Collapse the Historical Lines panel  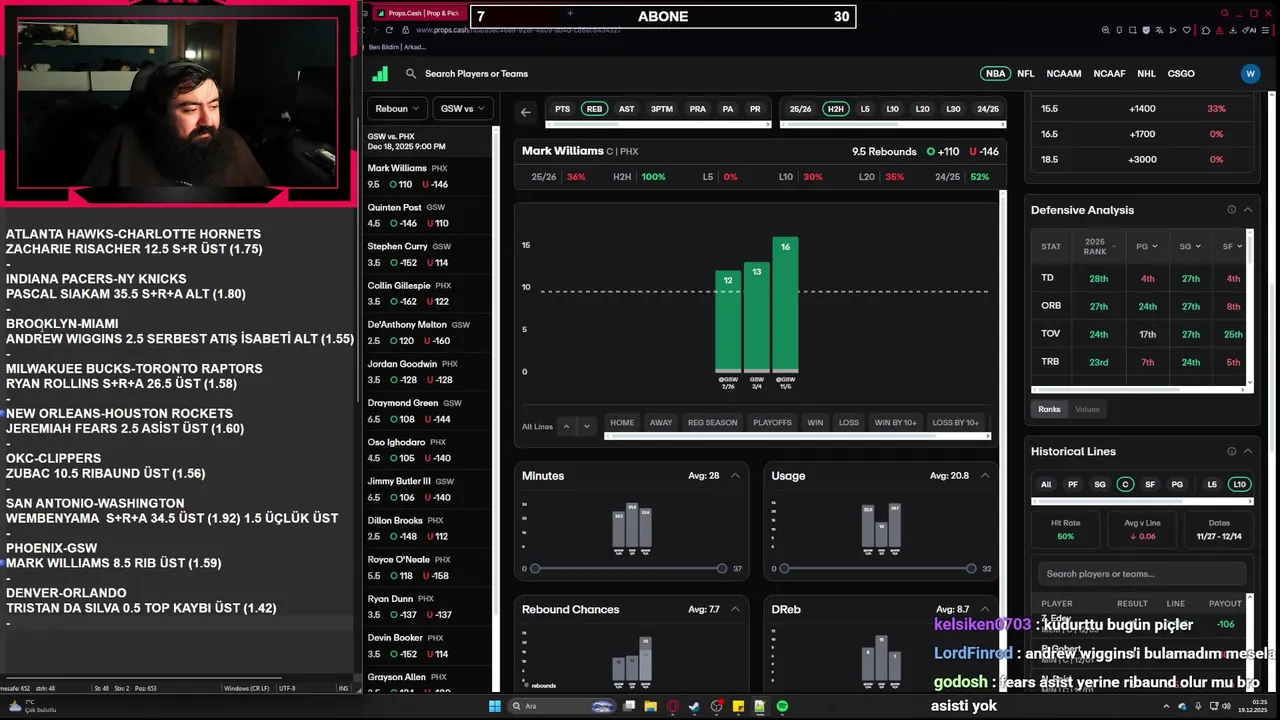tap(1248, 451)
